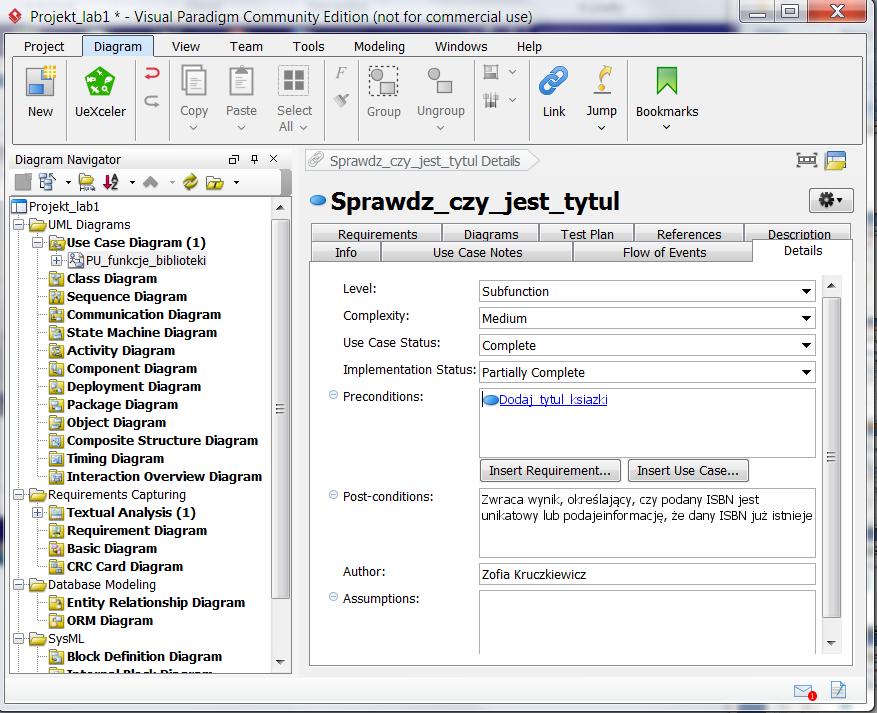877x713 pixels.
Task: Click the distribute shapes icon
Action: point(491,101)
